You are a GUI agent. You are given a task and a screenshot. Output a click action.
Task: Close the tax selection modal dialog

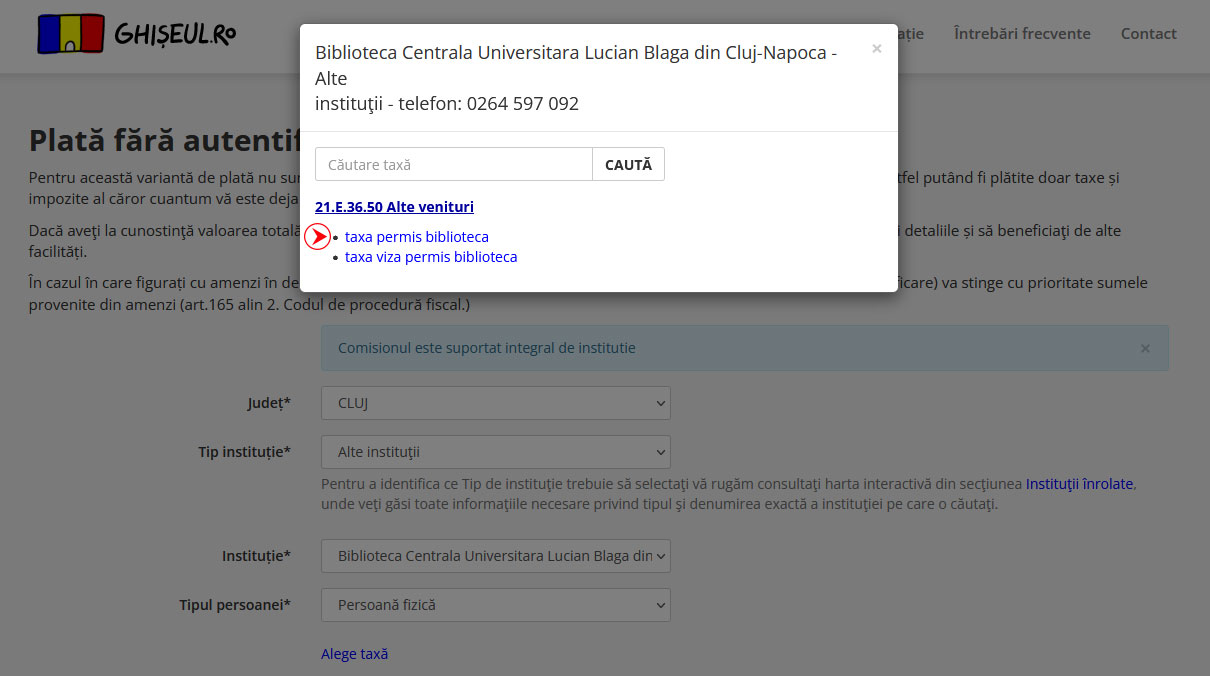pos(877,48)
